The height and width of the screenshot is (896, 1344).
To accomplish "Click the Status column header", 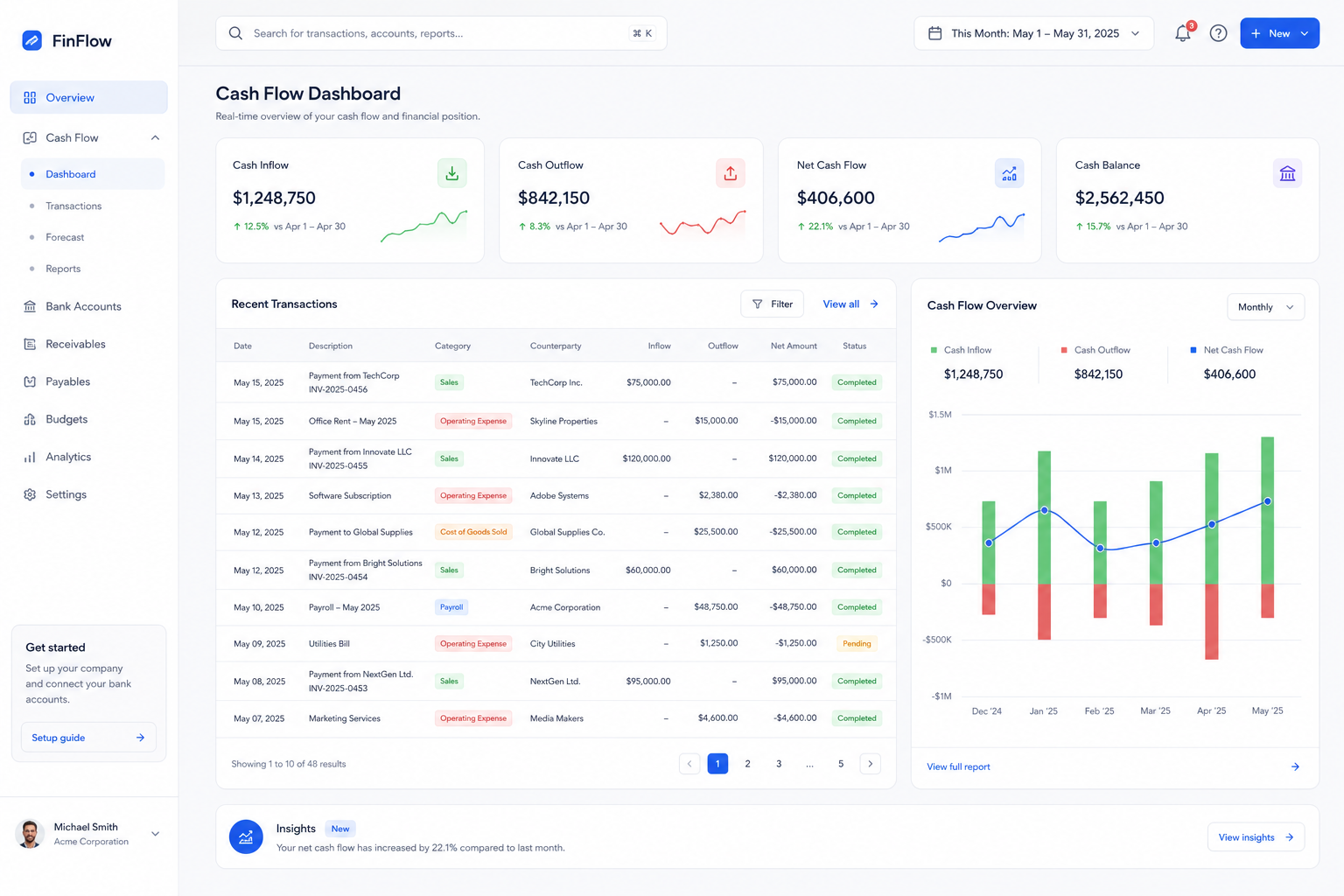I will point(854,346).
